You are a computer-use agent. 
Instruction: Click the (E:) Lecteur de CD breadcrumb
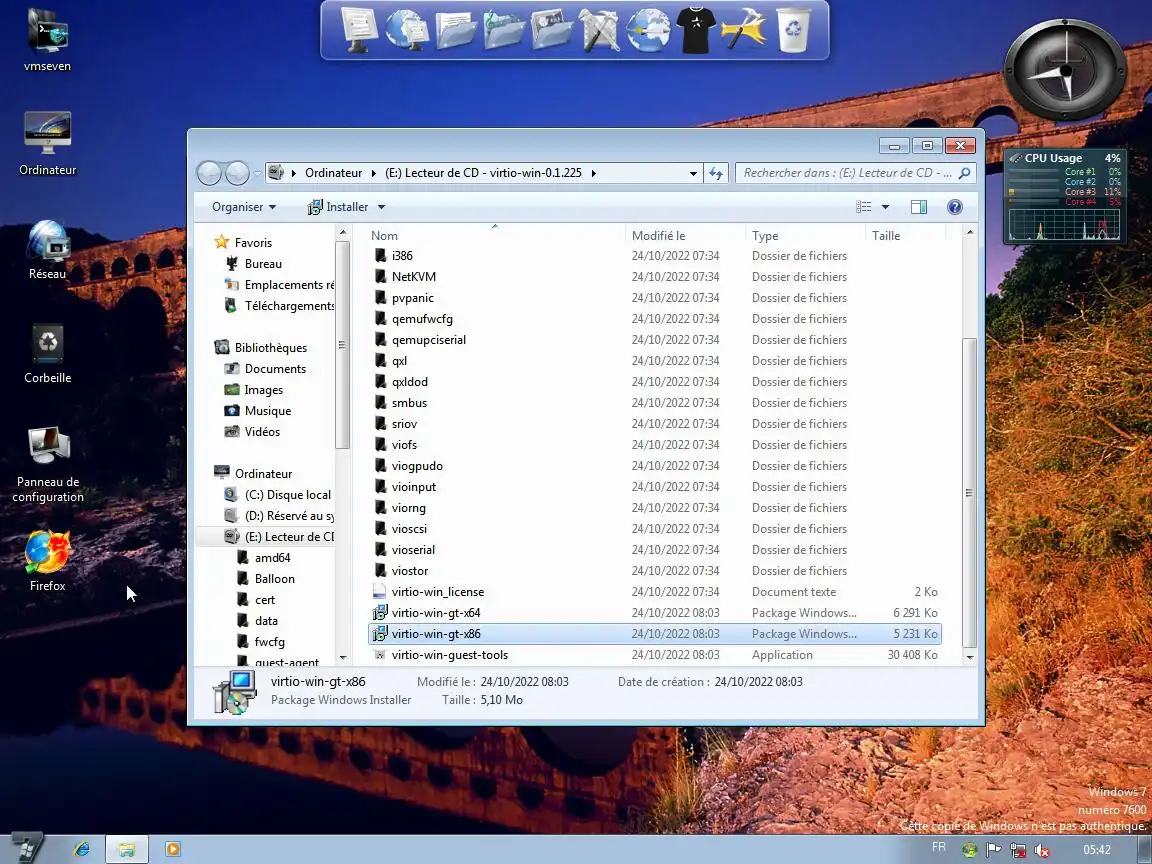[x=483, y=173]
